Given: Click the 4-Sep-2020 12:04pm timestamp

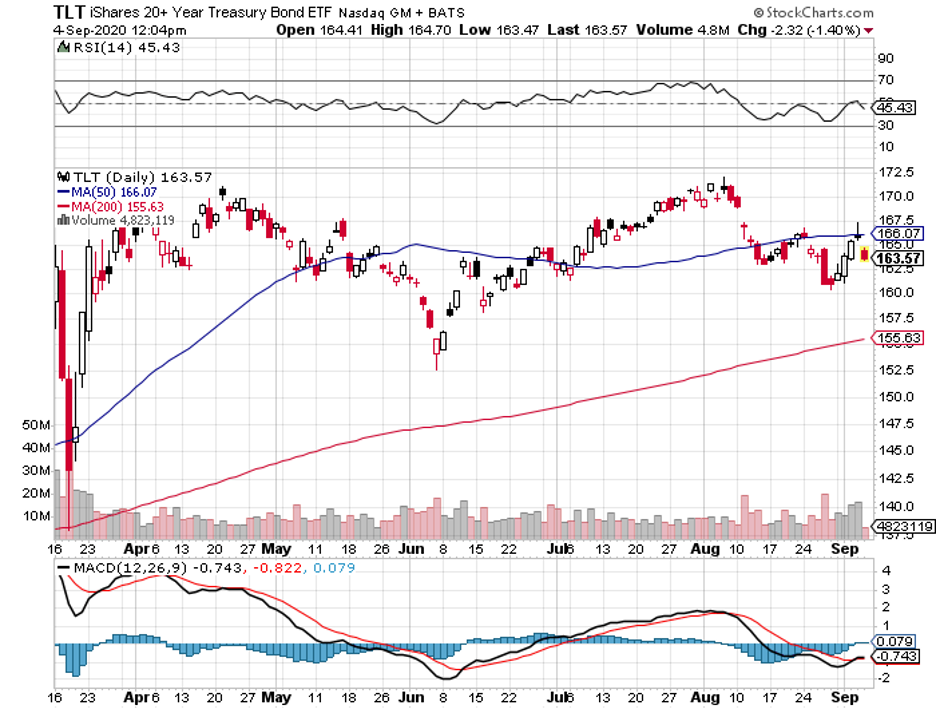Looking at the screenshot, I should pos(119,30).
